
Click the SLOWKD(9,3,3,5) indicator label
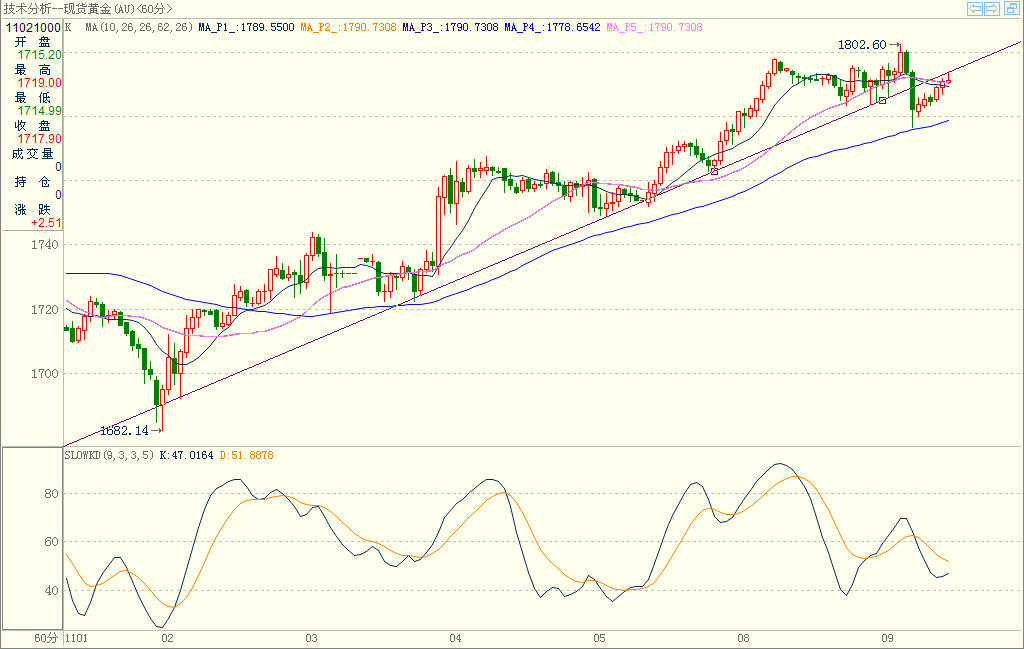pos(109,455)
